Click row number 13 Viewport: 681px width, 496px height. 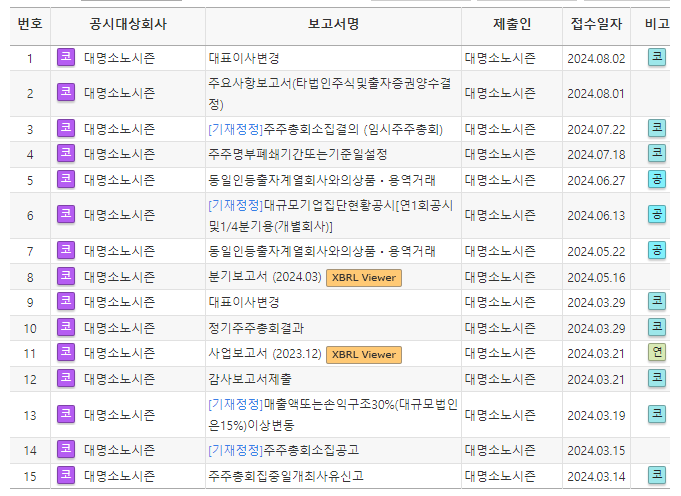pyautogui.click(x=30, y=416)
